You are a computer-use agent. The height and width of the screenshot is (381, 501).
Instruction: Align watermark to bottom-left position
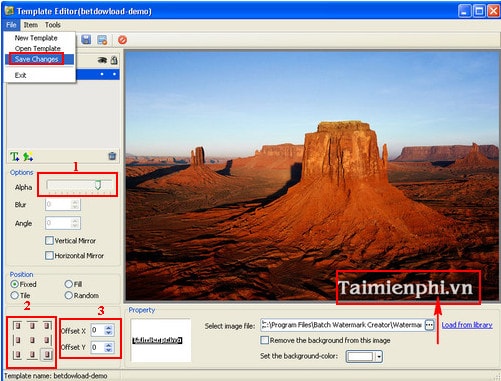(x=17, y=355)
